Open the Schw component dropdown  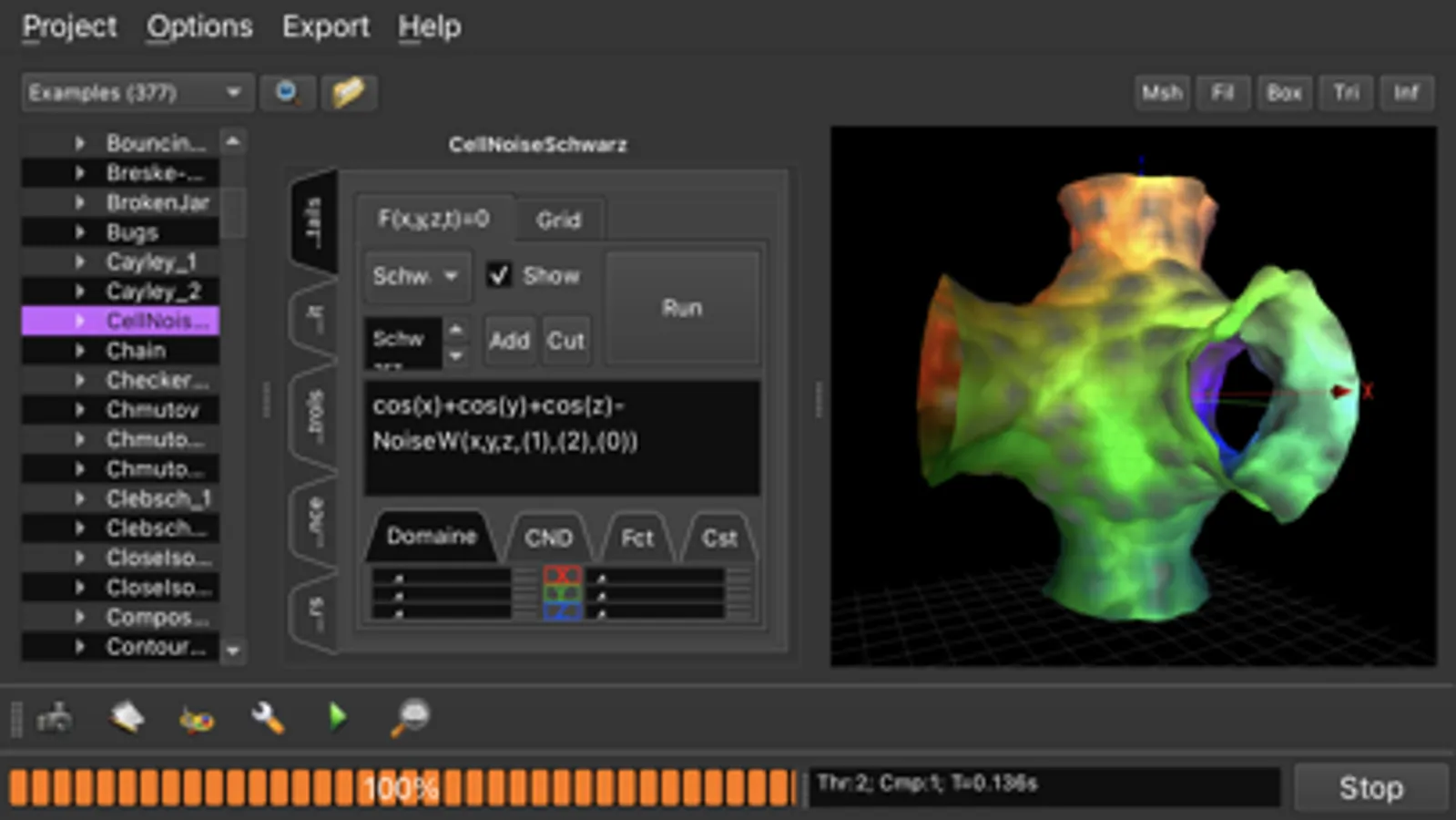pos(416,275)
